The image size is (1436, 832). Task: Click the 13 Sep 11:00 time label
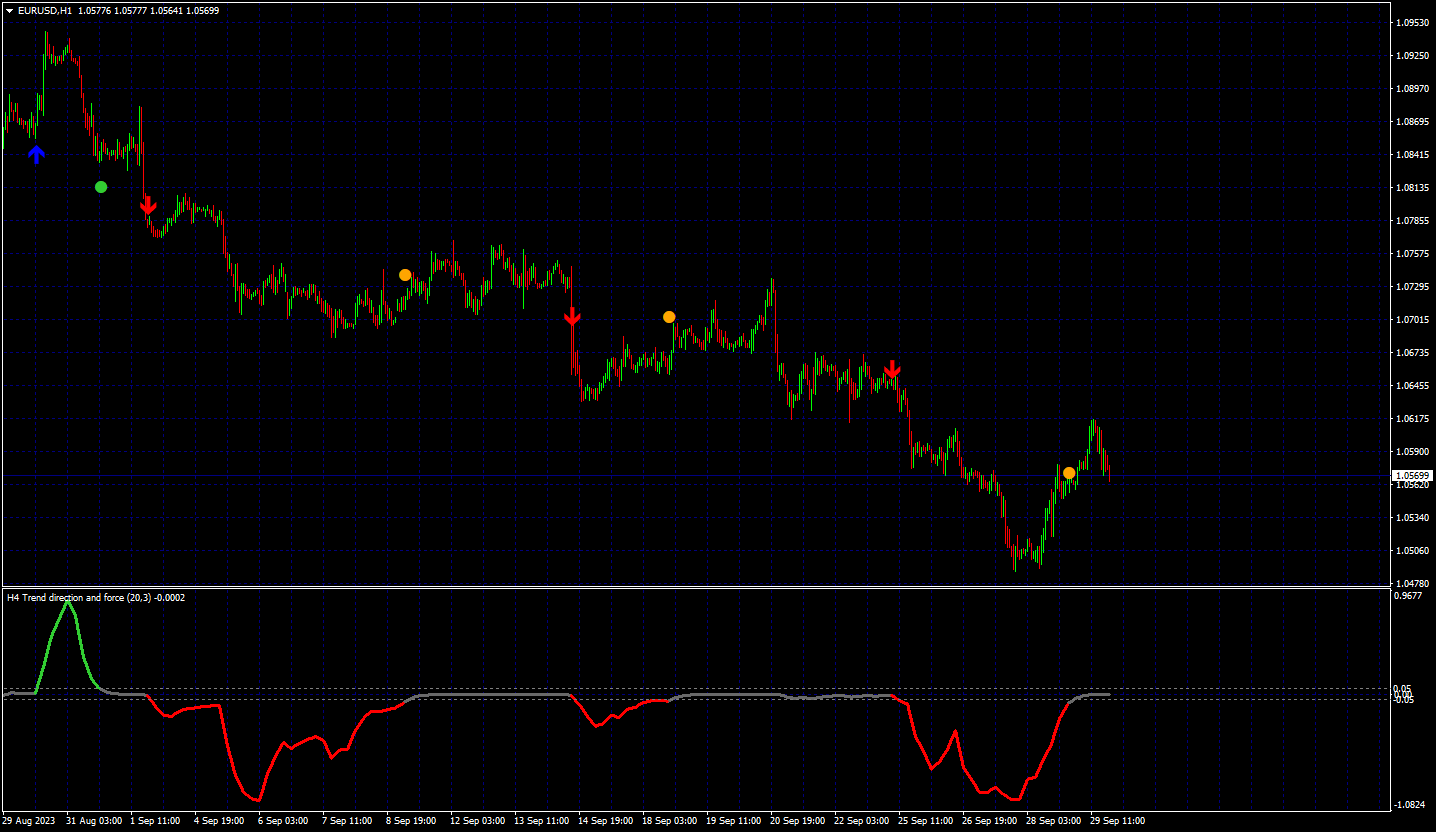(542, 820)
